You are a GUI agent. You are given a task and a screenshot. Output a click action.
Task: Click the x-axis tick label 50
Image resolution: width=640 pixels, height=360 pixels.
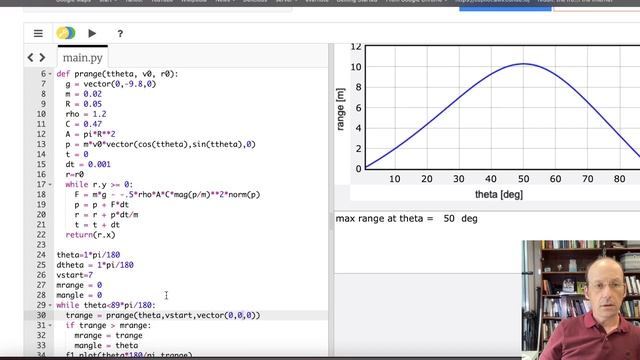[523, 179]
